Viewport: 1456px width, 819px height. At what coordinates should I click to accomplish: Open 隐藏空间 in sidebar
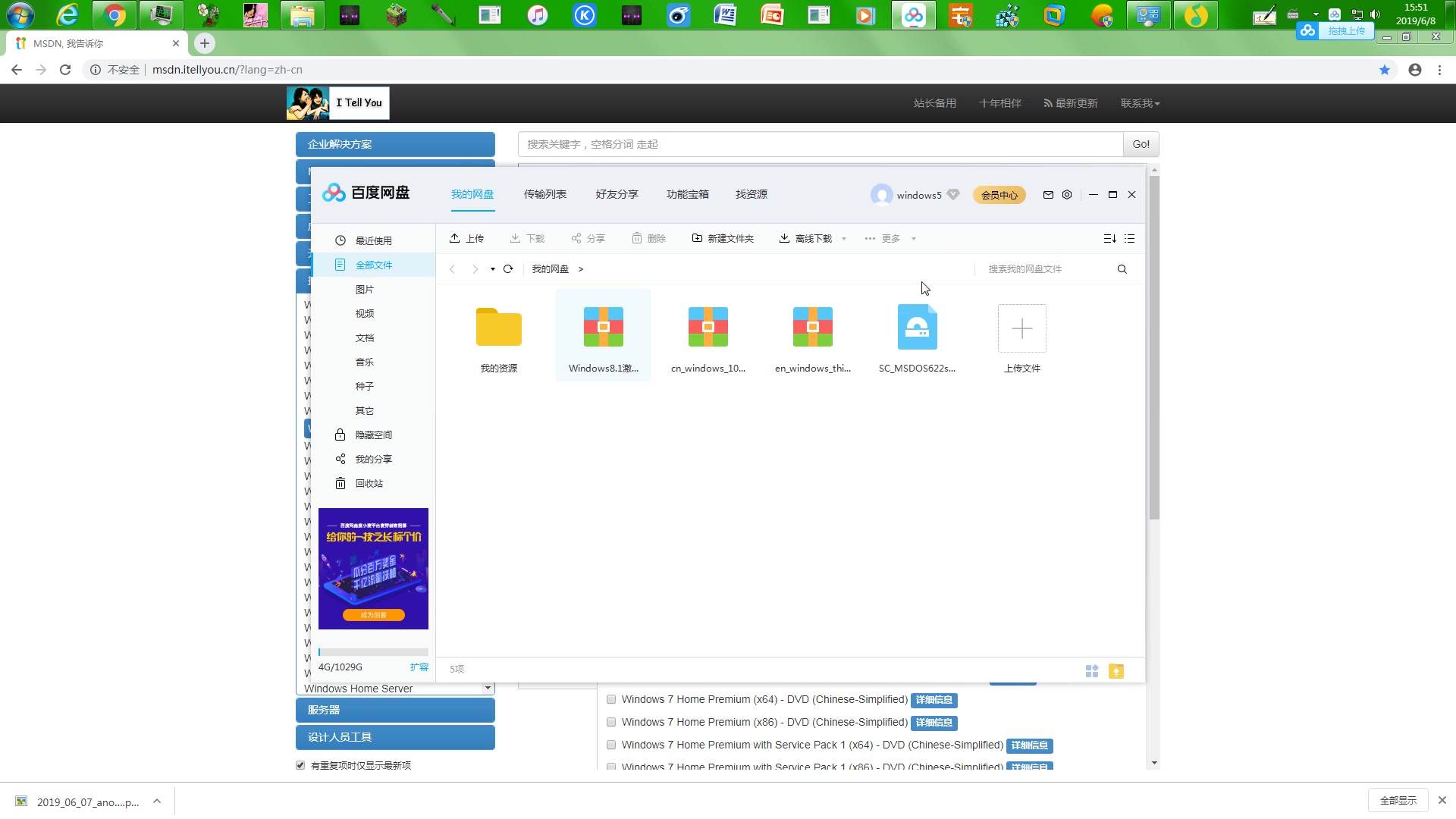(373, 435)
